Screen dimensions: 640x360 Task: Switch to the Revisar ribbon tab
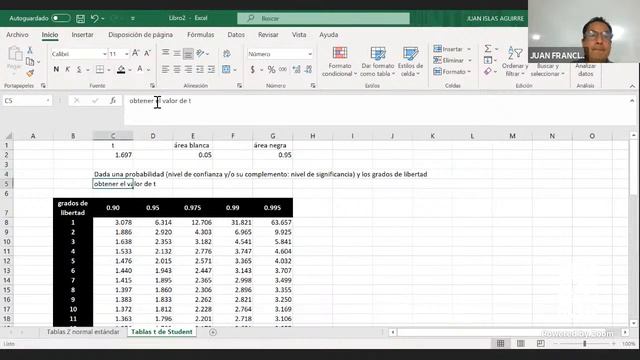pyautogui.click(x=268, y=35)
